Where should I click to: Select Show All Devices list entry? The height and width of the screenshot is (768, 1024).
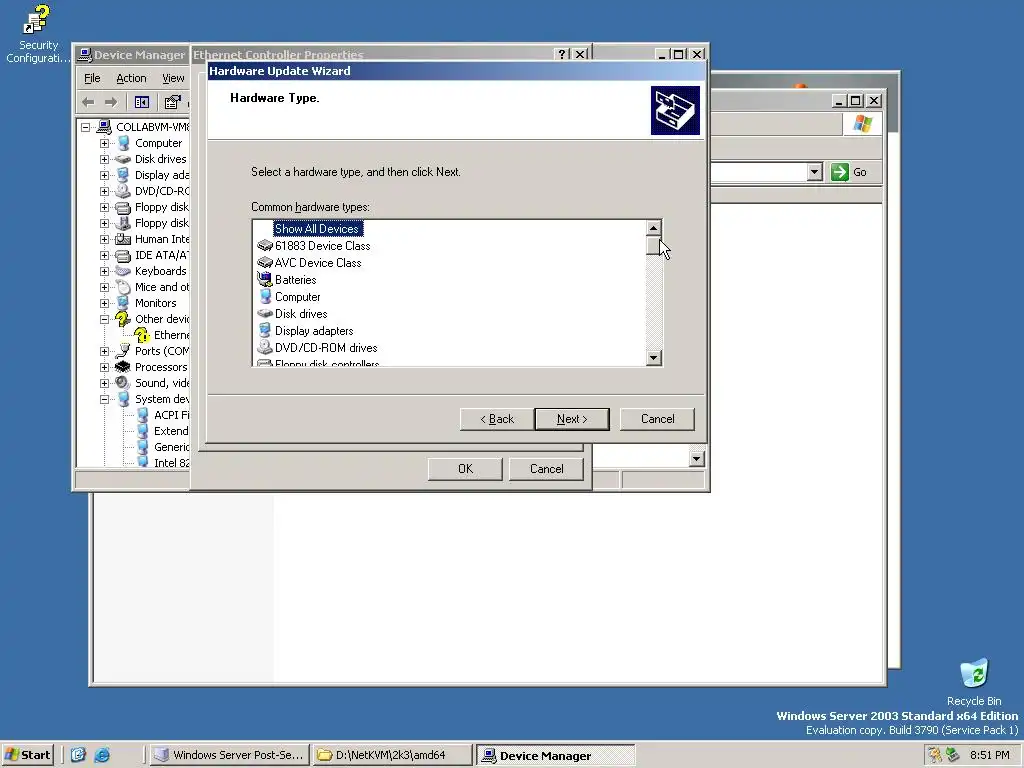pos(317,229)
